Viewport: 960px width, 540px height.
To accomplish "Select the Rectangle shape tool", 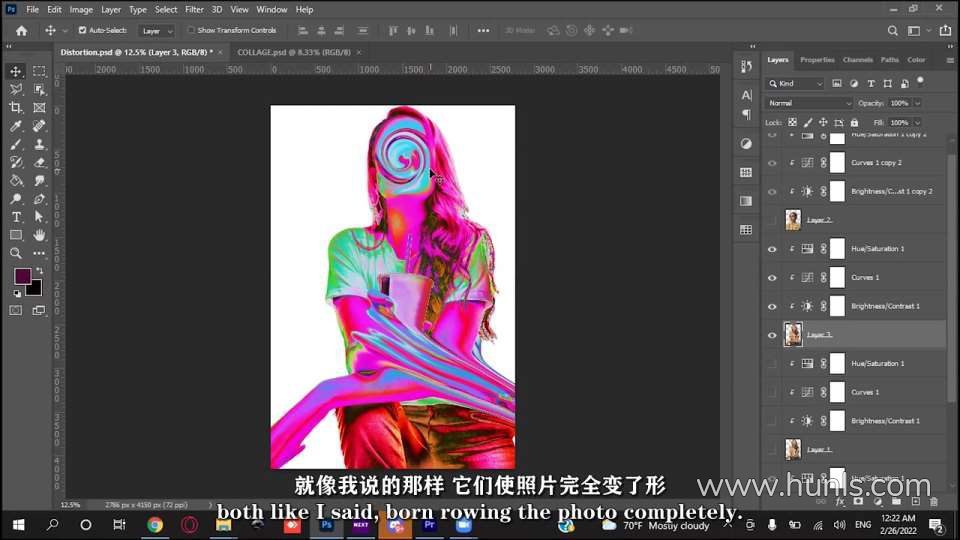I will (x=16, y=235).
